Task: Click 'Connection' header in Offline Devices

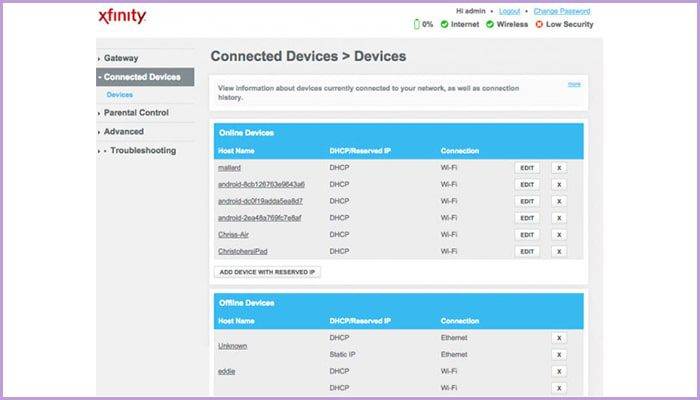Action: (x=460, y=321)
